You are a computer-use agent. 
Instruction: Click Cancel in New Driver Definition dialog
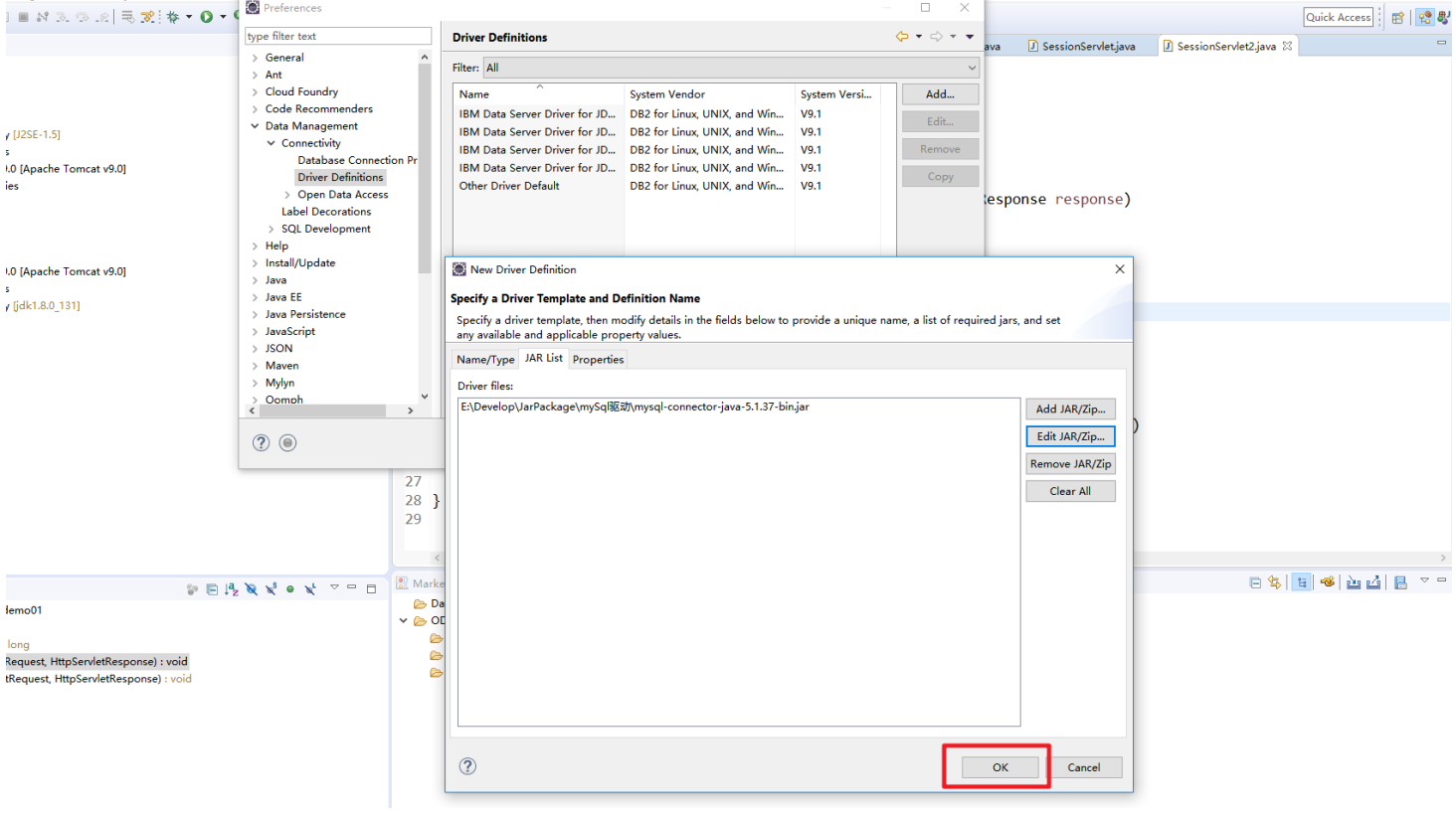(x=1084, y=767)
